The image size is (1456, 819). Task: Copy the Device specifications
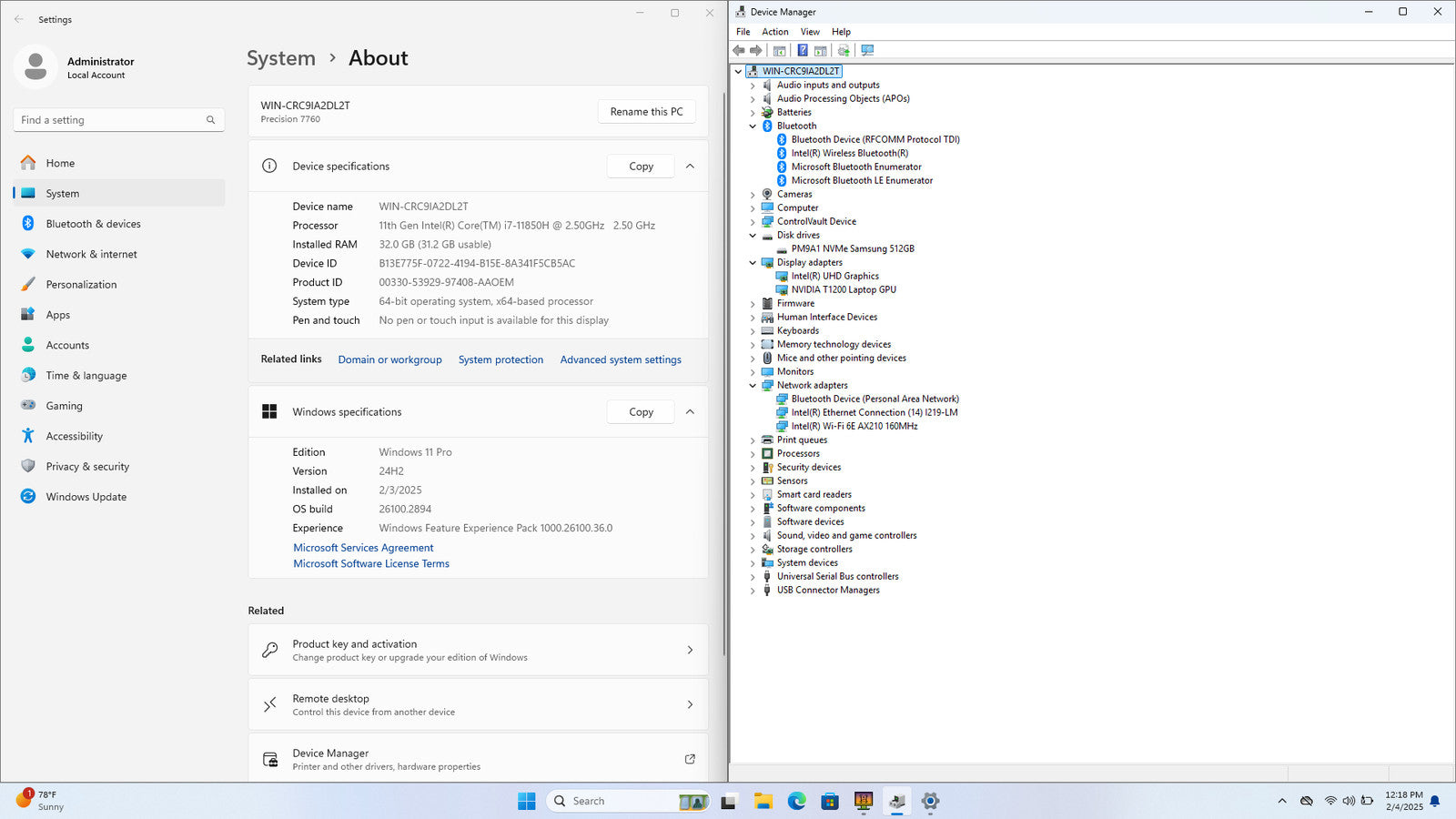(641, 167)
